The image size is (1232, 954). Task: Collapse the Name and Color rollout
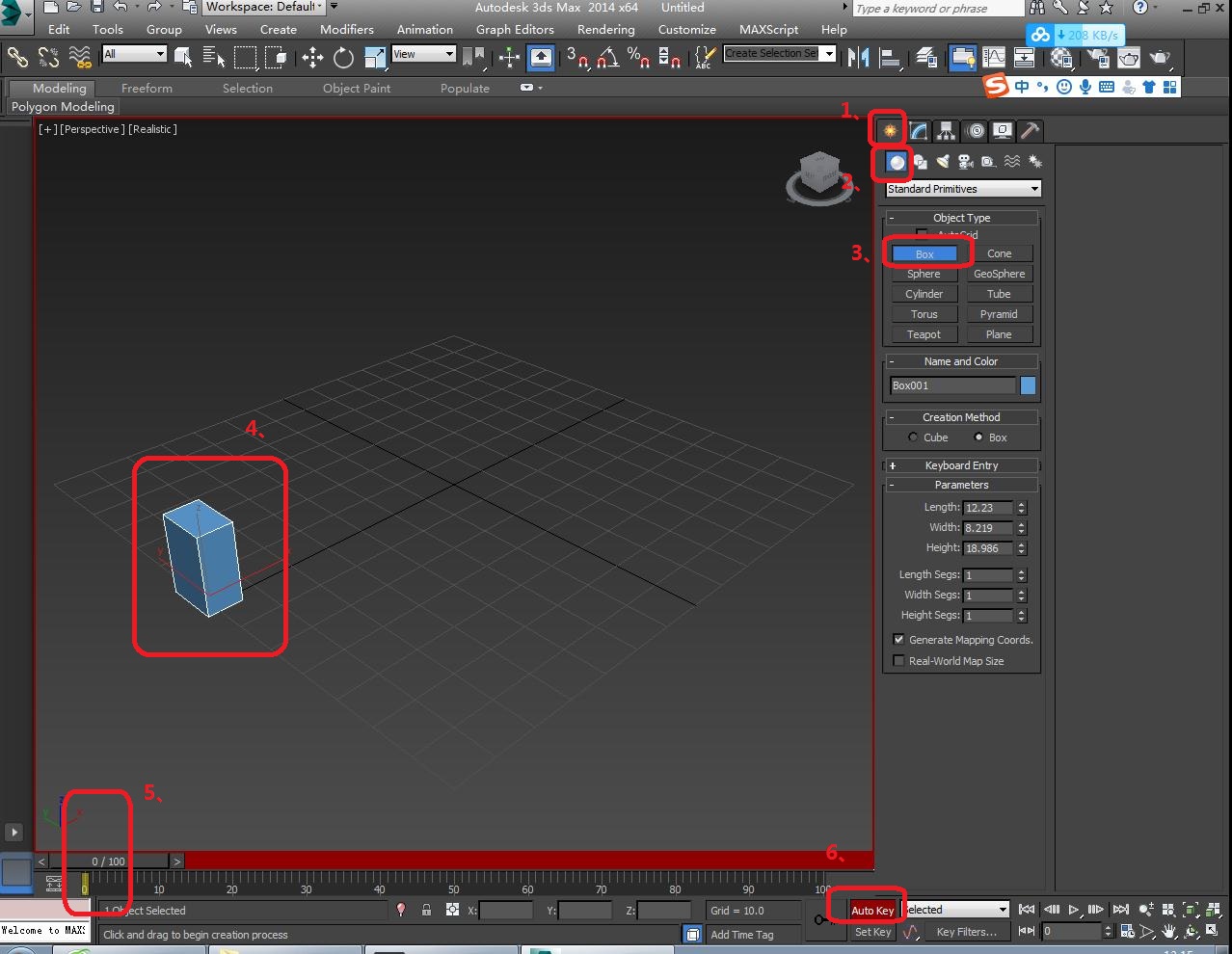tap(962, 361)
